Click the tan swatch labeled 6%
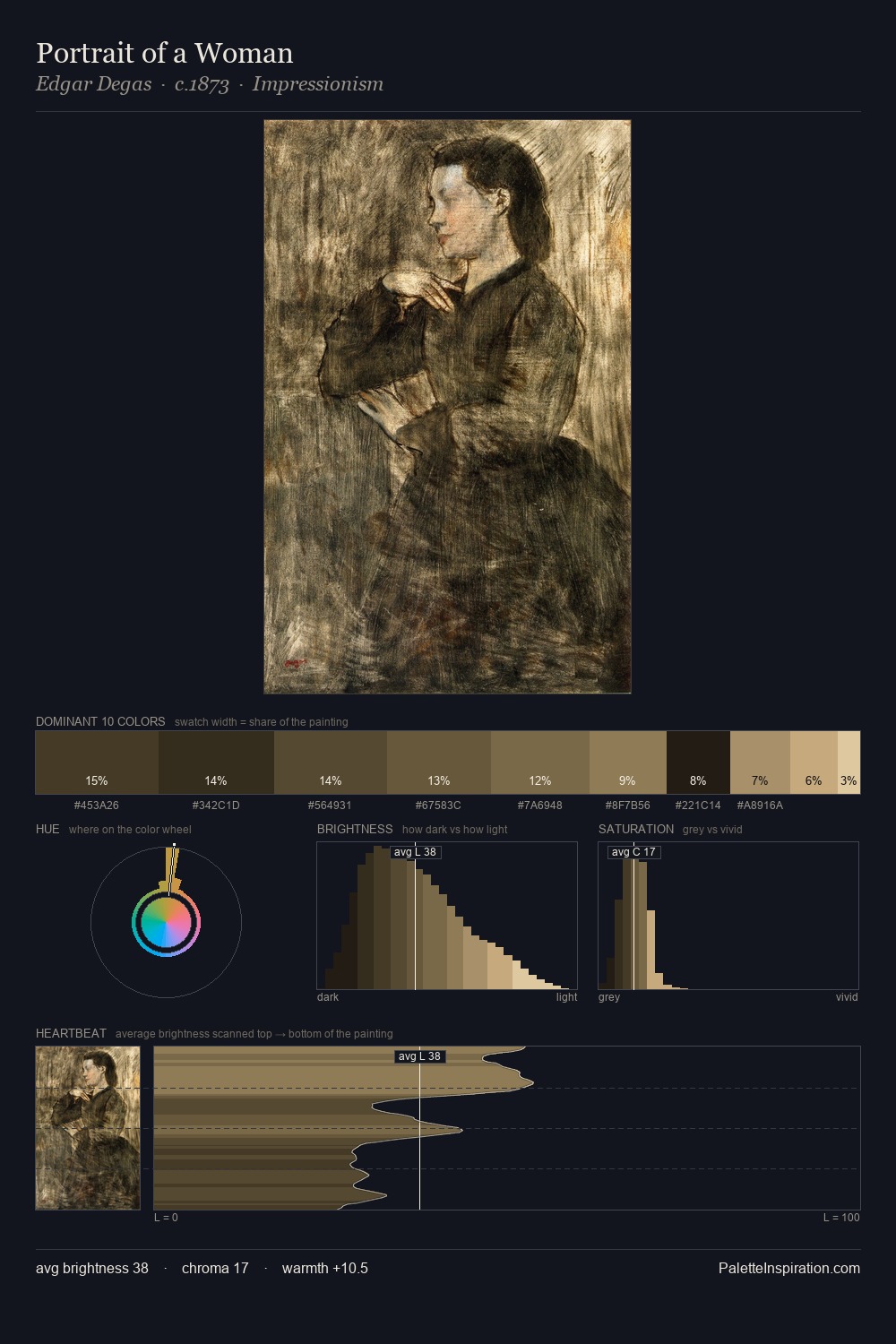This screenshot has height=1344, width=896. 814,762
